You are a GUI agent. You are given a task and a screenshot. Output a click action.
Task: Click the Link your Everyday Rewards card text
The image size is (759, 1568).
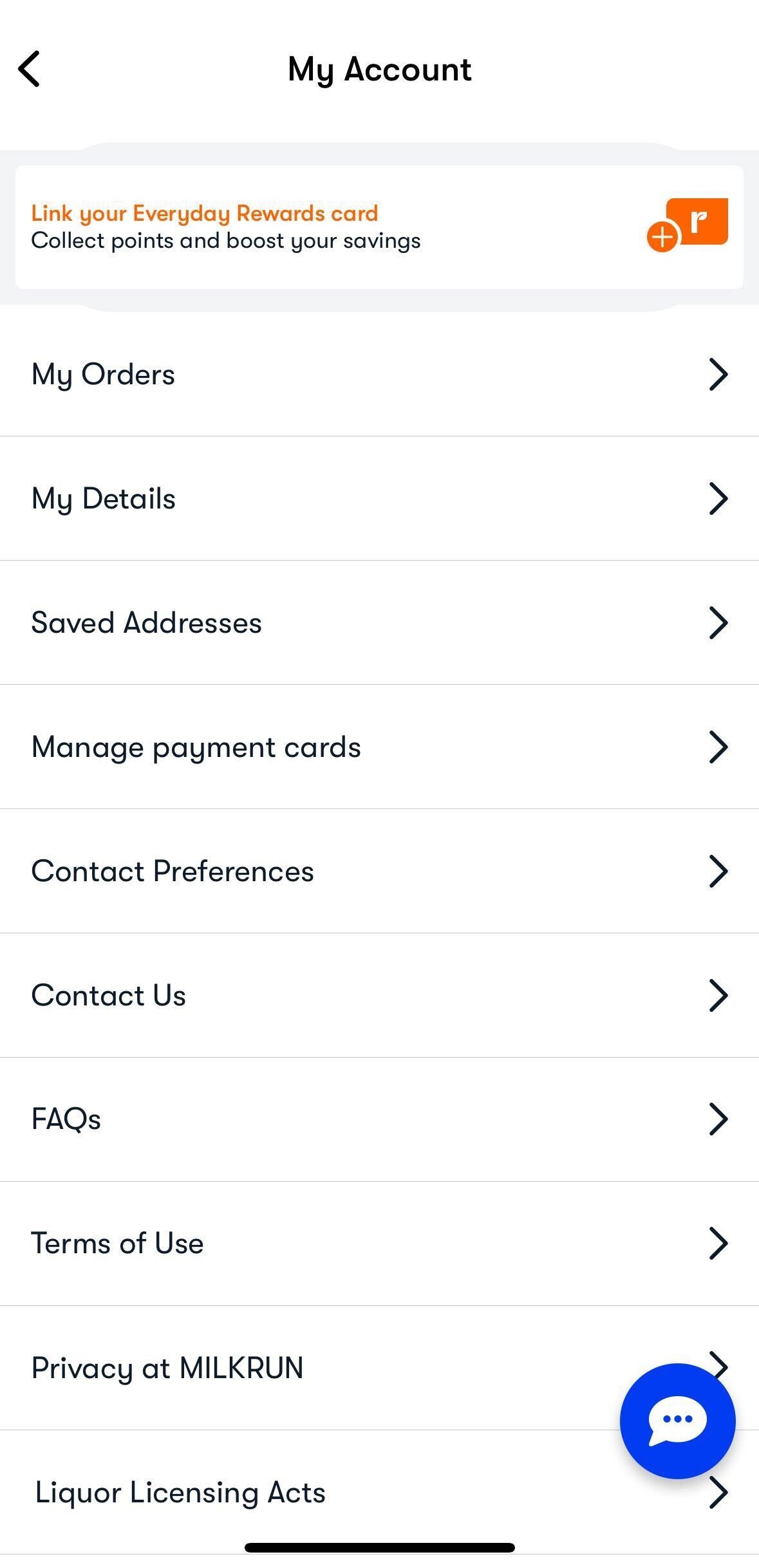point(205,213)
